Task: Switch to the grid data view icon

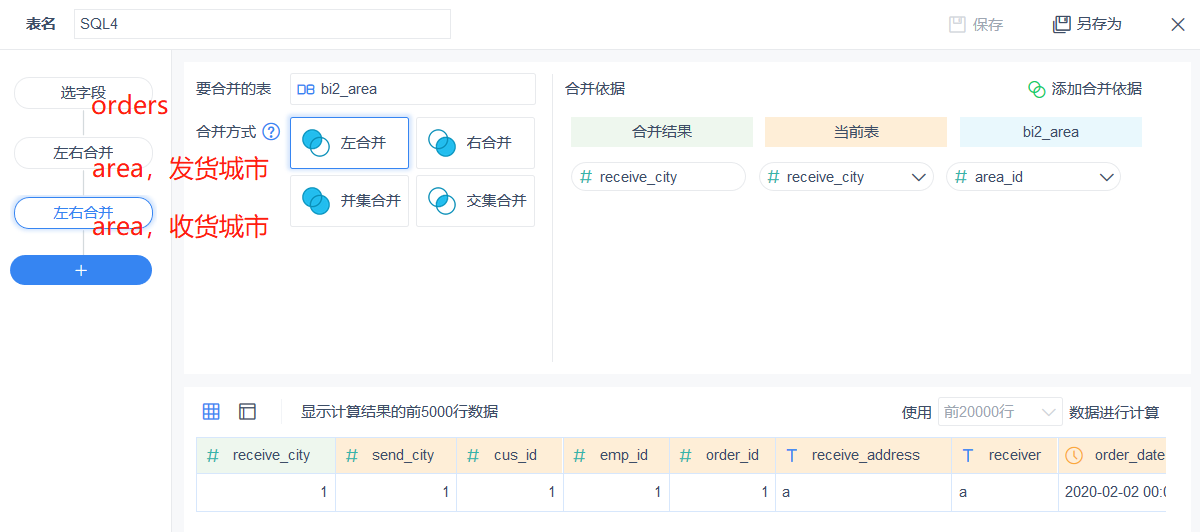Action: (211, 411)
